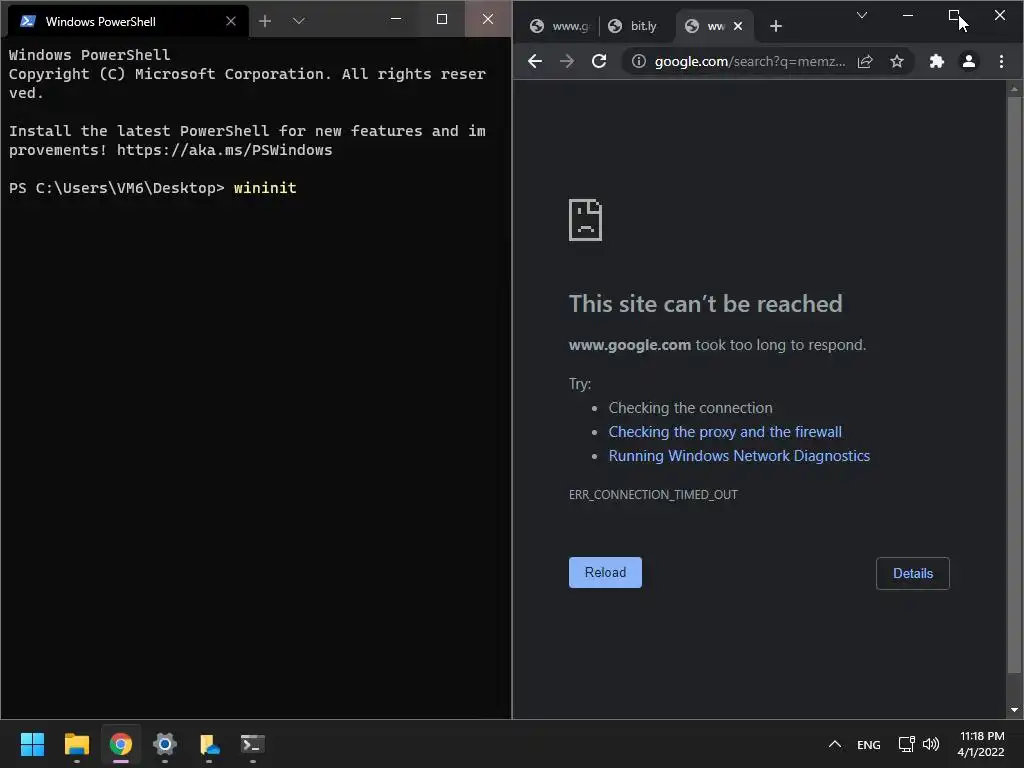Maximize the PowerShell window
The image size is (1024, 768).
(442, 19)
